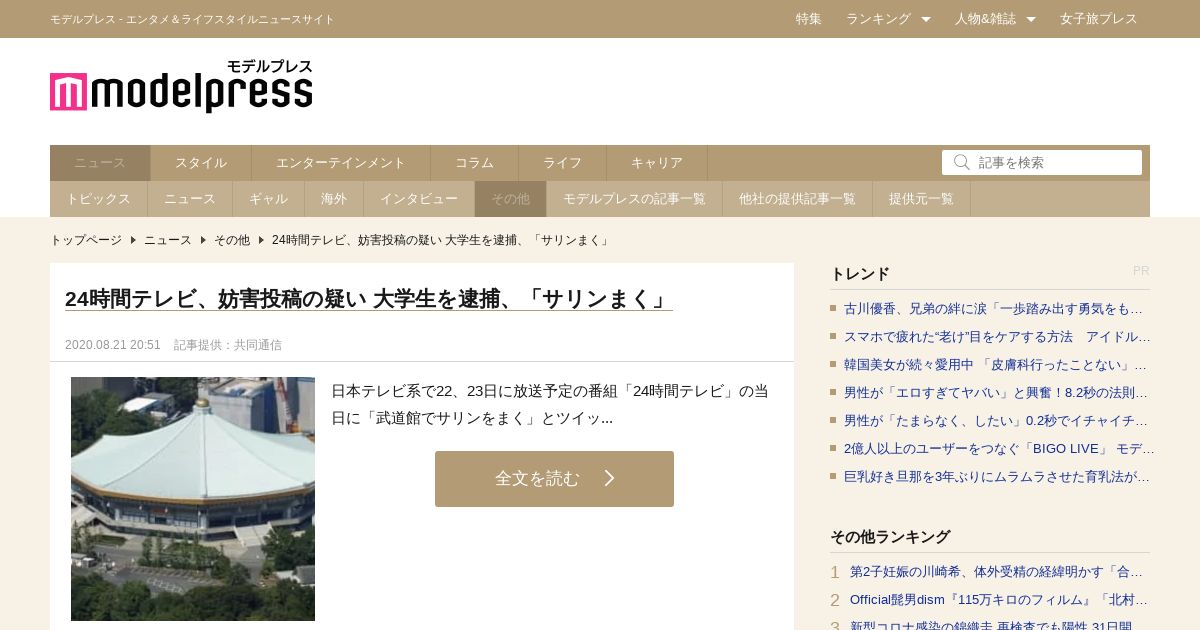Open the コラム tab
The height and width of the screenshot is (630, 1200).
pos(475,163)
